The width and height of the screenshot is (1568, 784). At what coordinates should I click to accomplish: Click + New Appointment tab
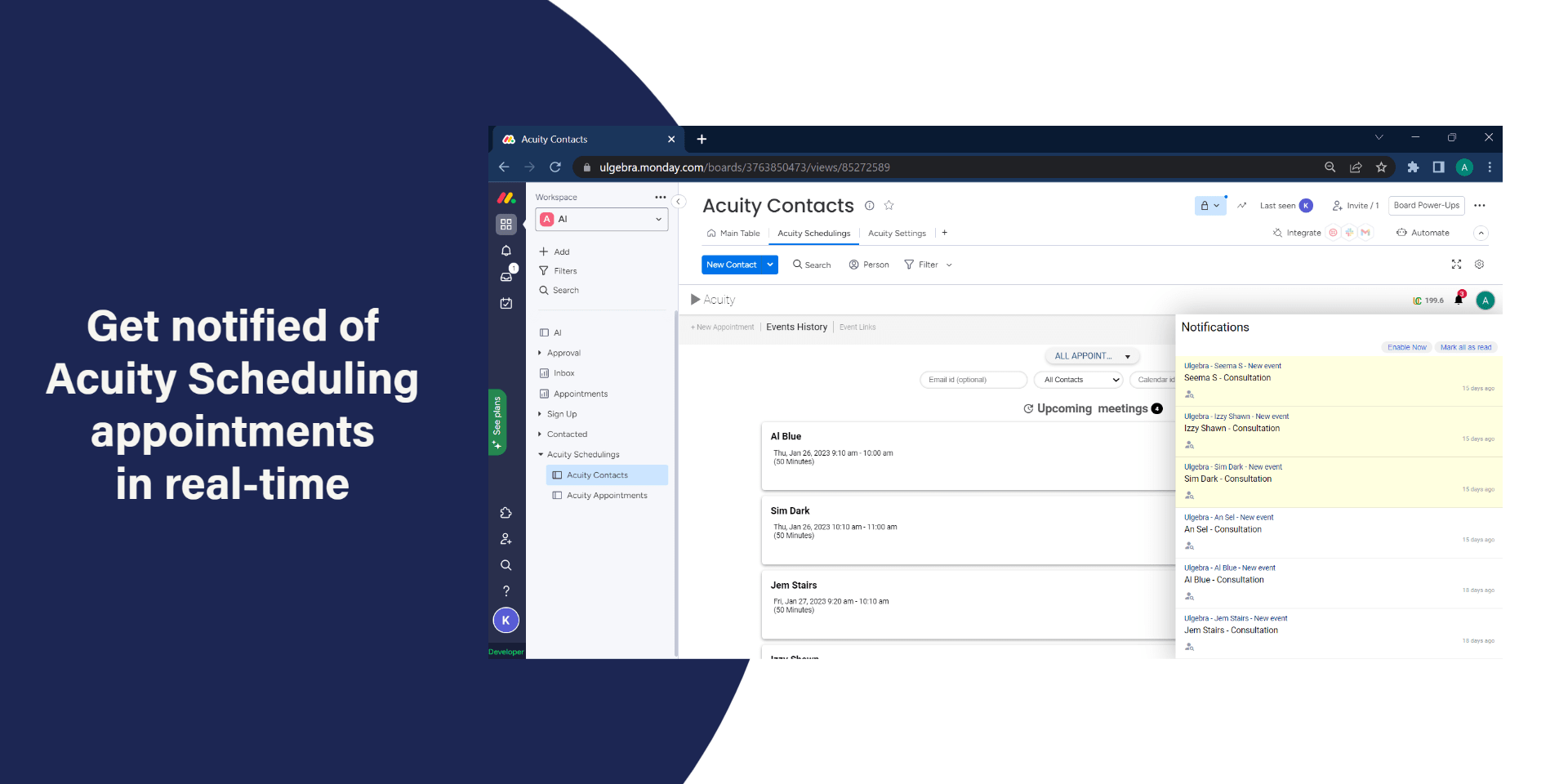pyautogui.click(x=723, y=327)
